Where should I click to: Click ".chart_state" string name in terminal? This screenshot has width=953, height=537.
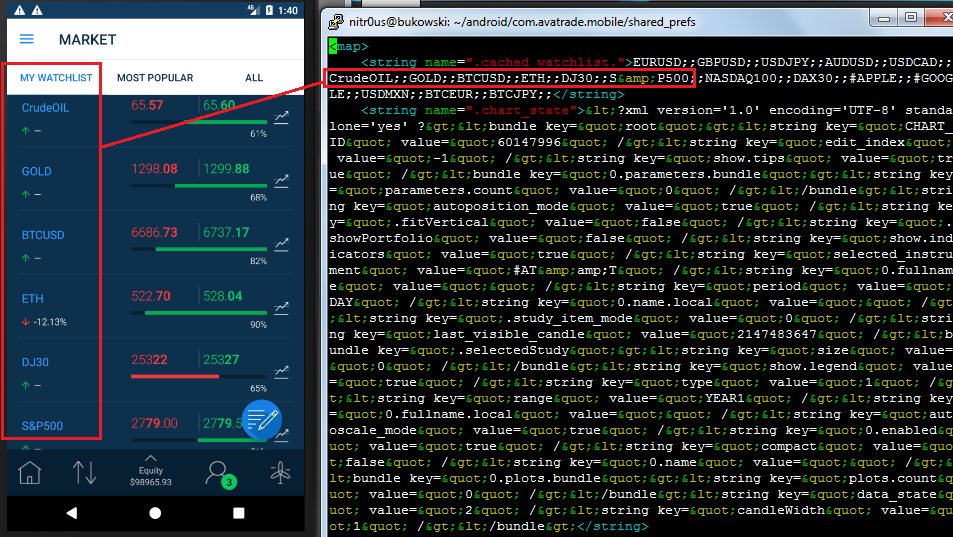[x=521, y=110]
